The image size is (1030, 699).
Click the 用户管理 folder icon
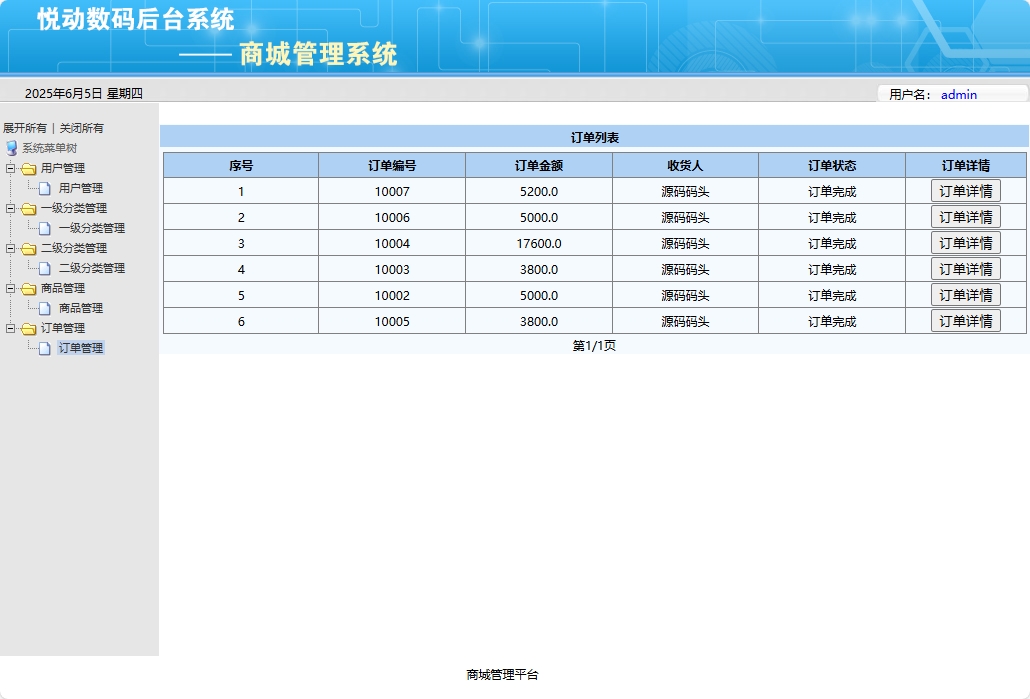28,169
